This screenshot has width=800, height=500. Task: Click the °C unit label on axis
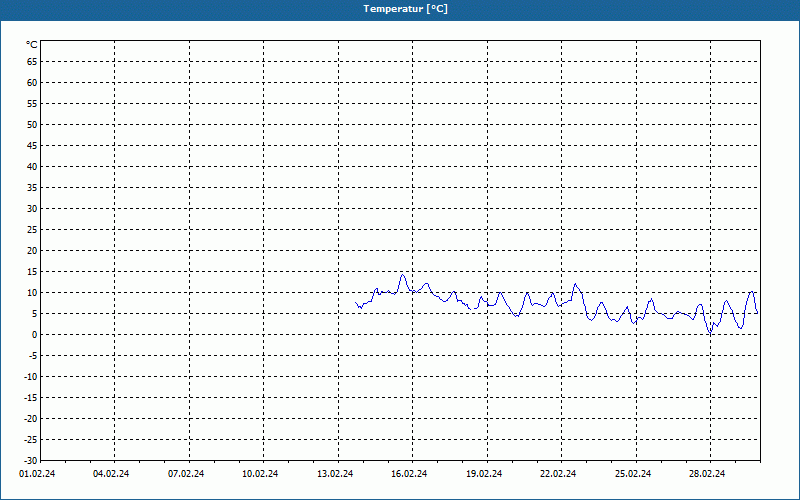click(x=32, y=45)
